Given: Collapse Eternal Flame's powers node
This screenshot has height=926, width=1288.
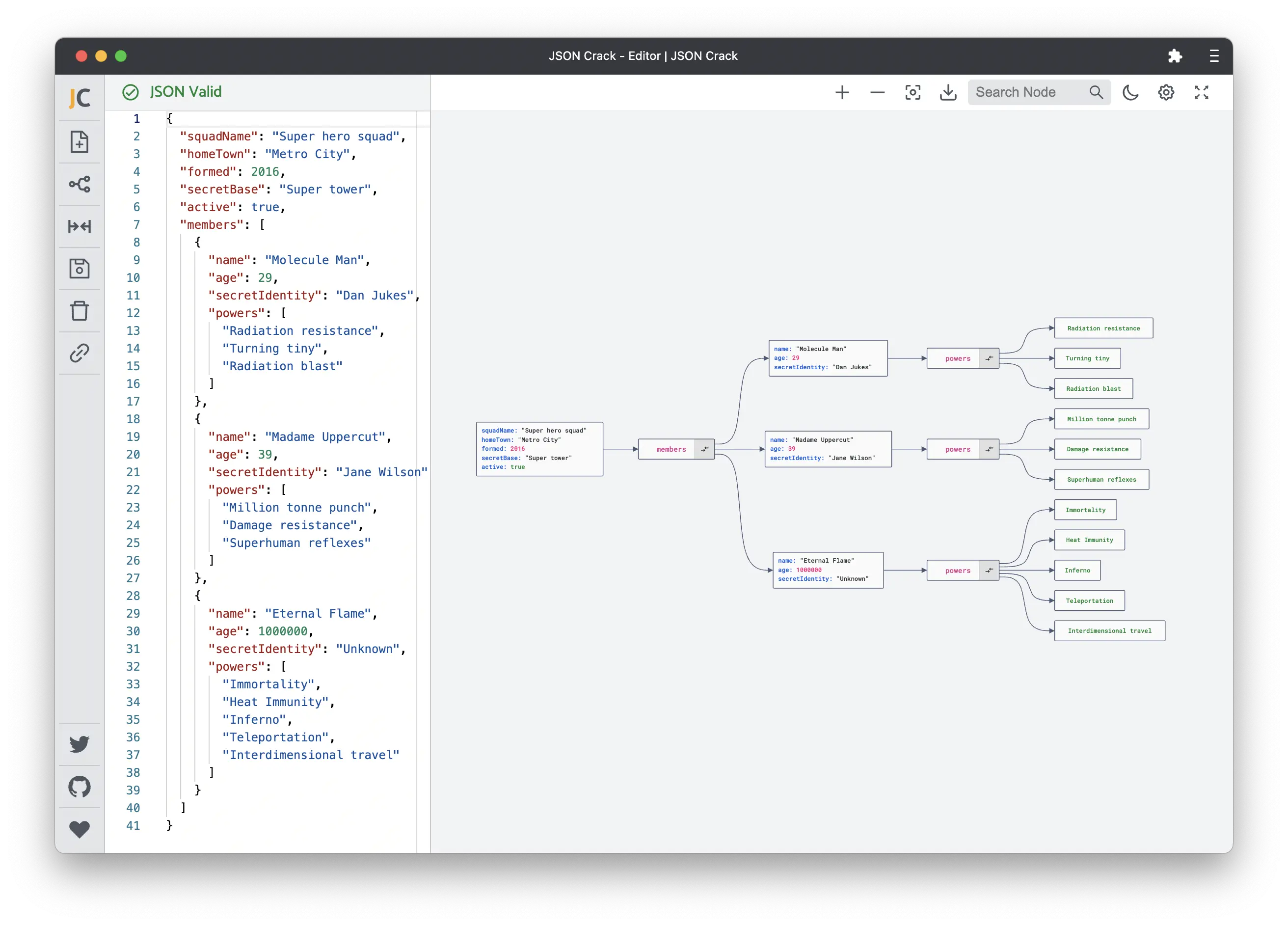Looking at the screenshot, I should click(989, 570).
